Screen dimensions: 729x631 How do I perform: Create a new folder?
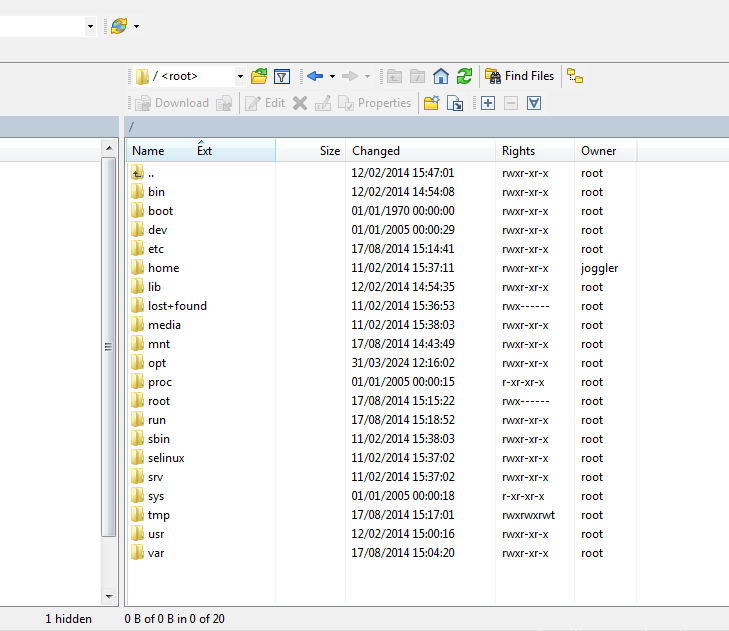pos(431,103)
